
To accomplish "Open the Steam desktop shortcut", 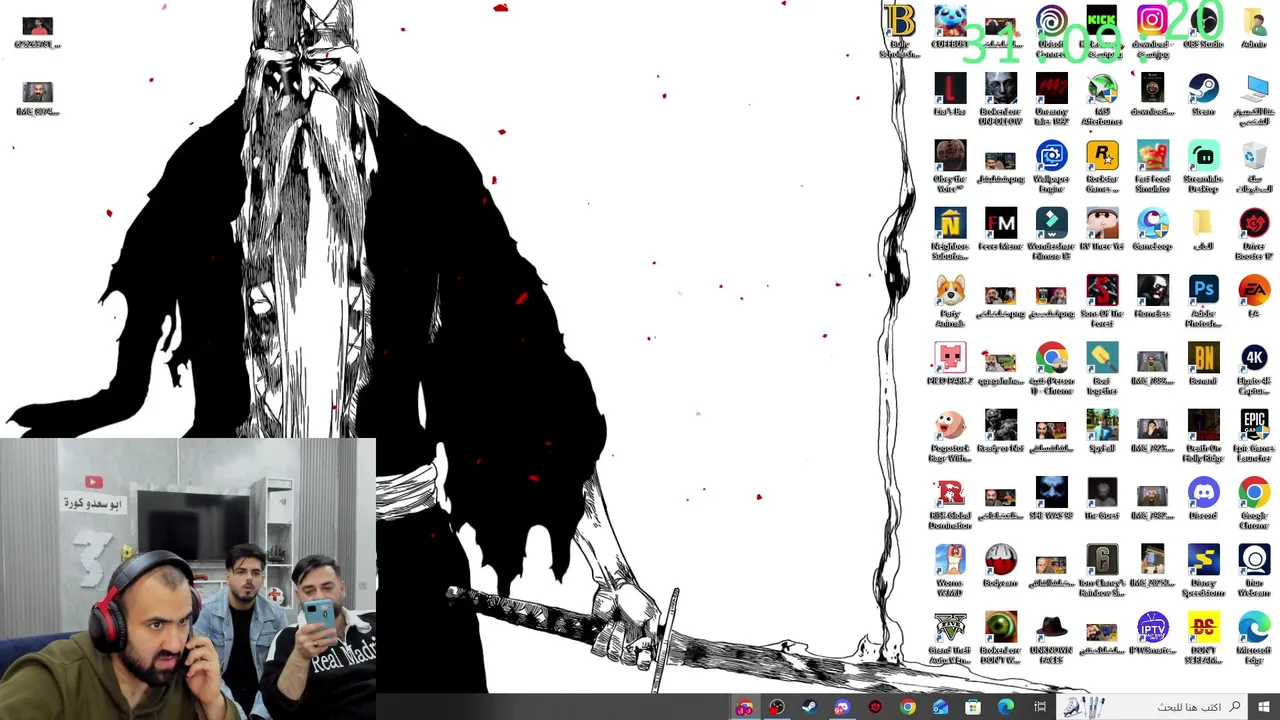I will click(1203, 95).
